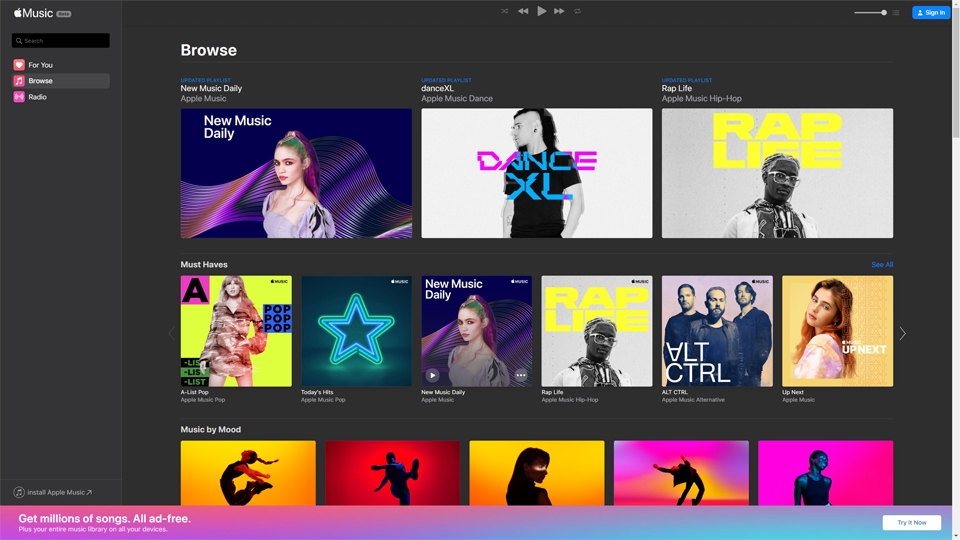Click New Music Daily title above banner

[x=211, y=88]
